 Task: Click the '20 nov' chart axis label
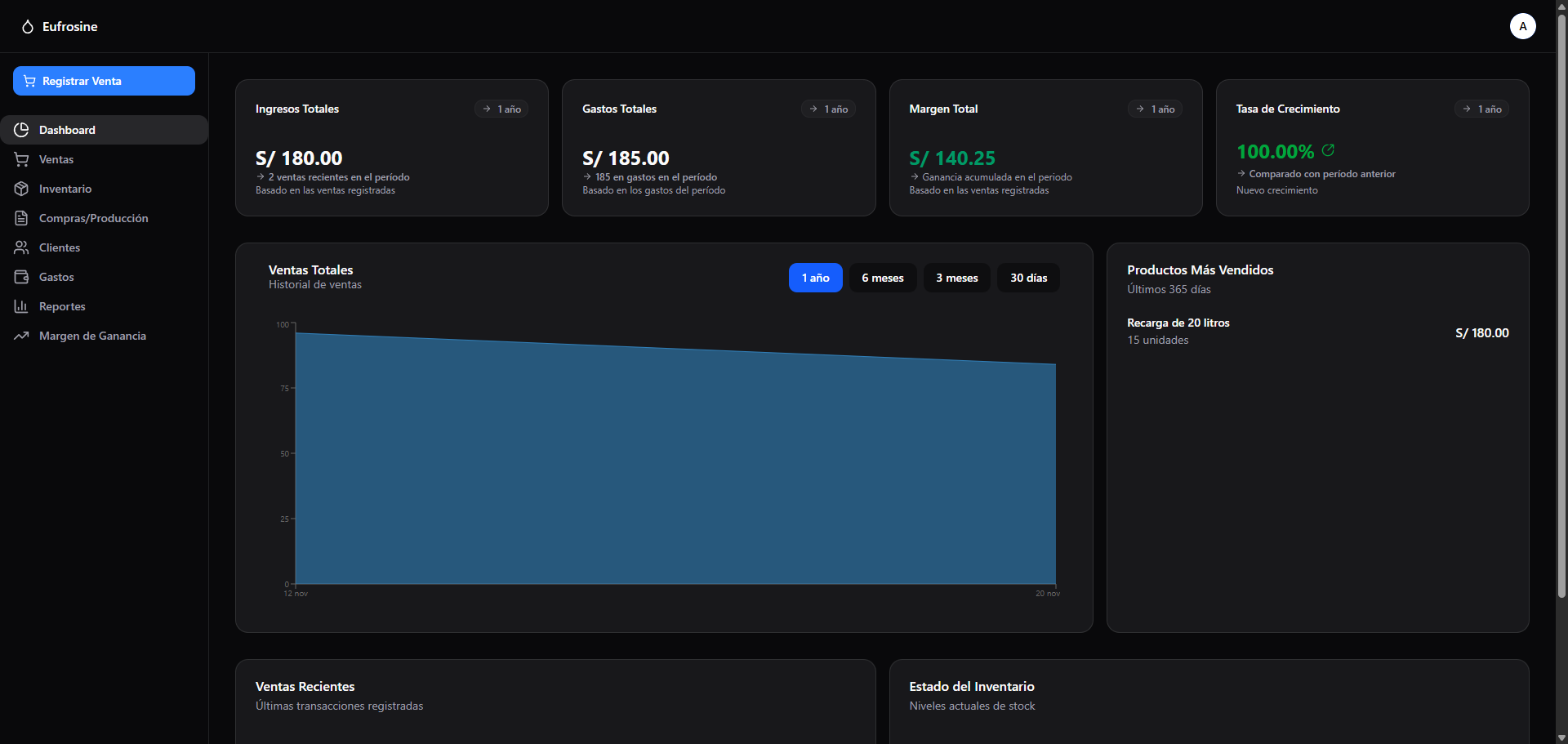click(x=1048, y=594)
